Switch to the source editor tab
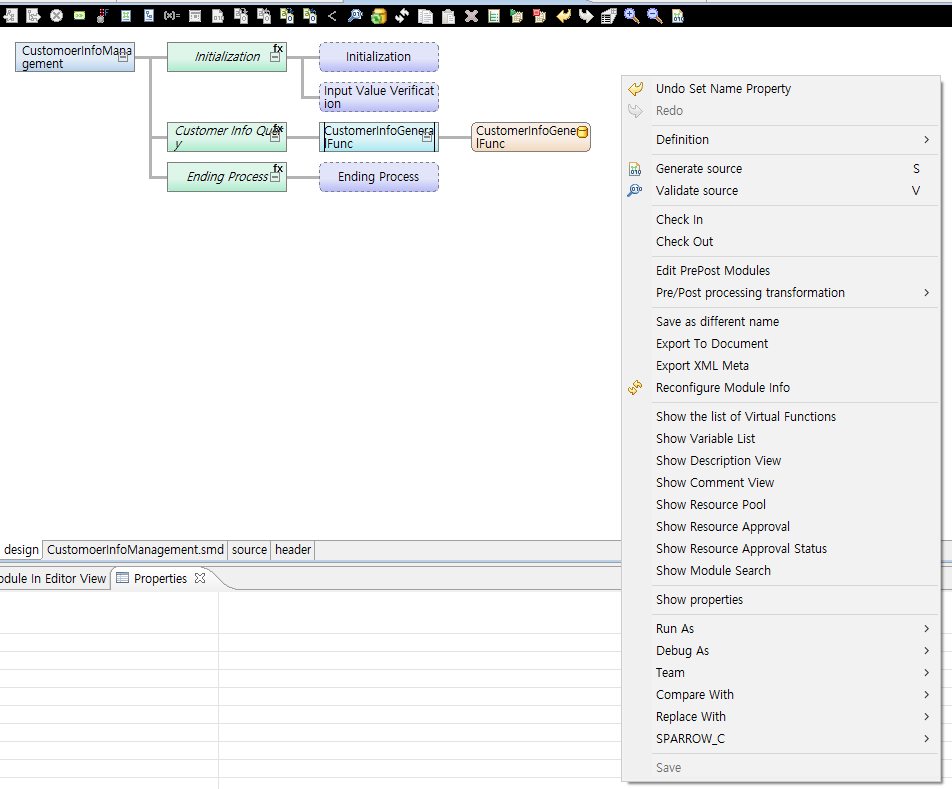The width and height of the screenshot is (952, 789). [x=249, y=550]
